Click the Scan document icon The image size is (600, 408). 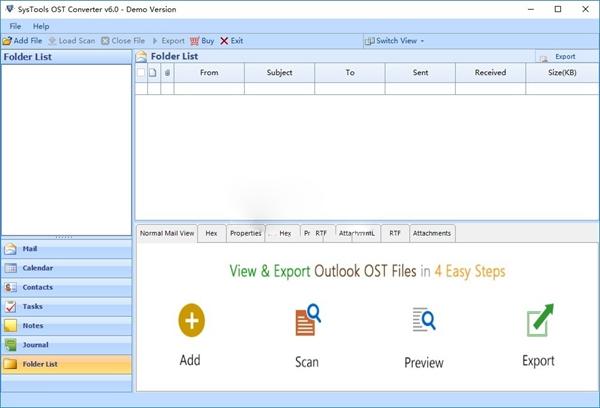click(x=307, y=321)
